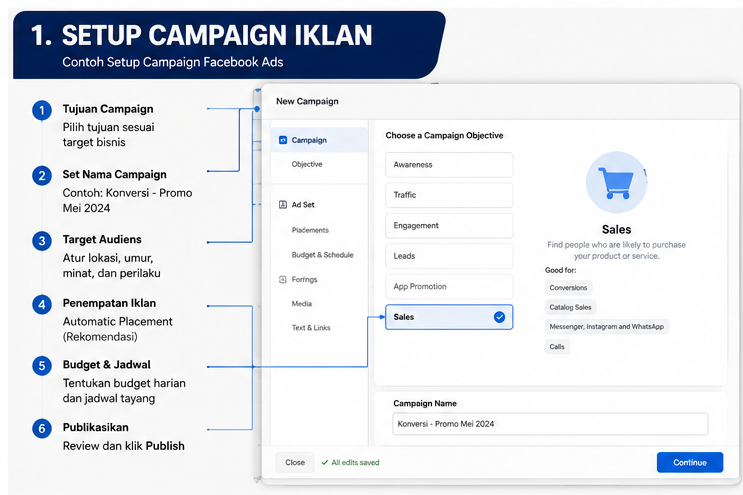Click the Catalog Sales tag
This screenshot has height=495, width=743.
click(x=570, y=307)
